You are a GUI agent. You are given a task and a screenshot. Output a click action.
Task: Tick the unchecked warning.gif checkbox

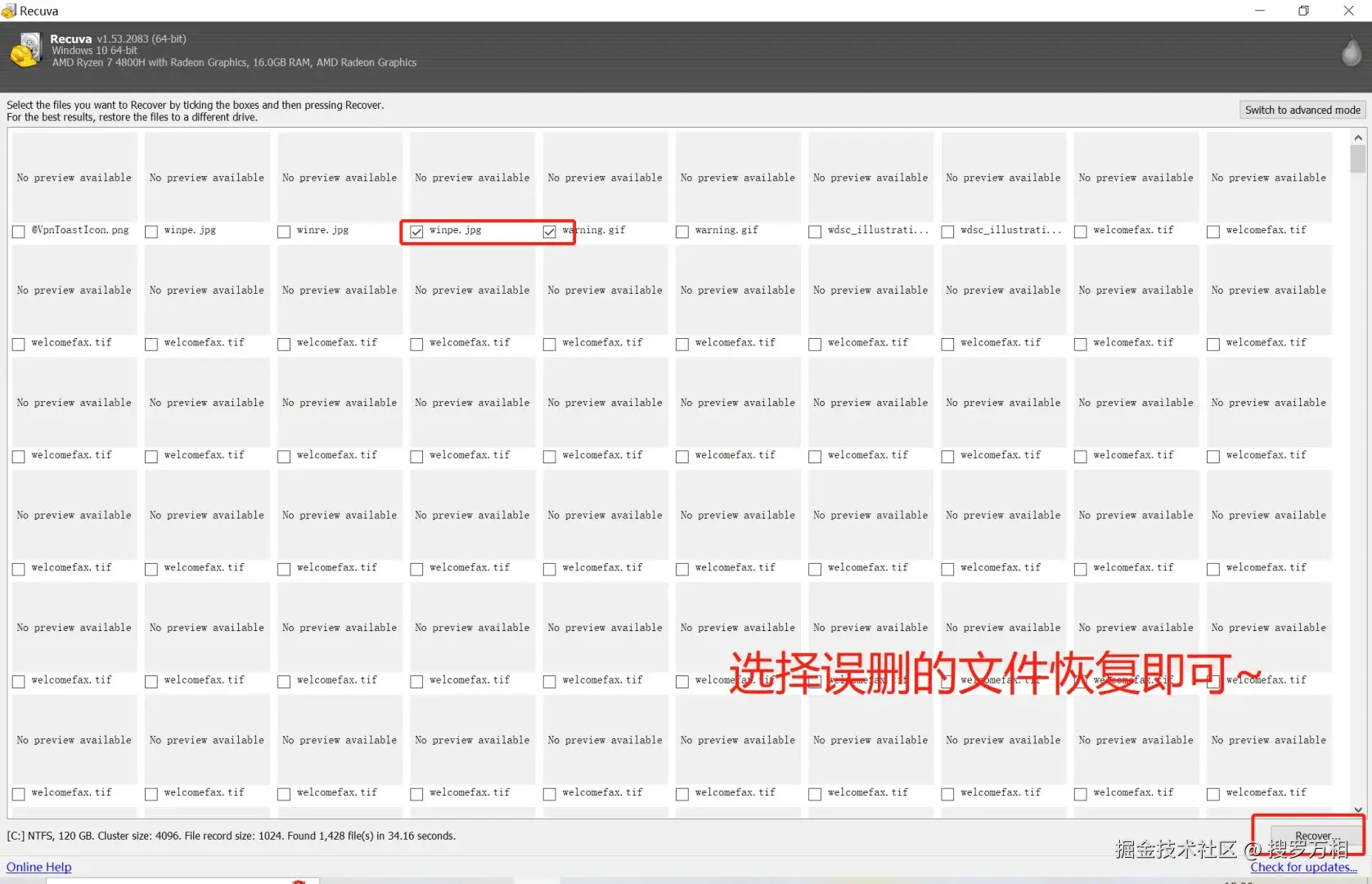coord(682,232)
